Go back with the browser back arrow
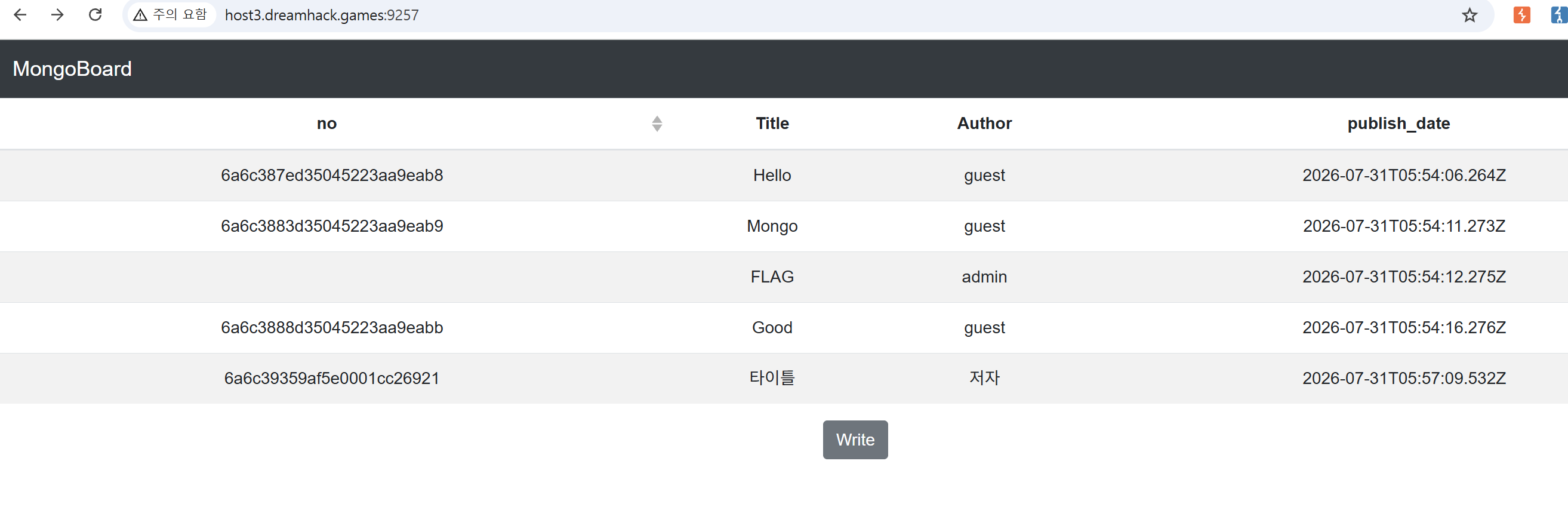The width and height of the screenshot is (1568, 516). coord(20,16)
